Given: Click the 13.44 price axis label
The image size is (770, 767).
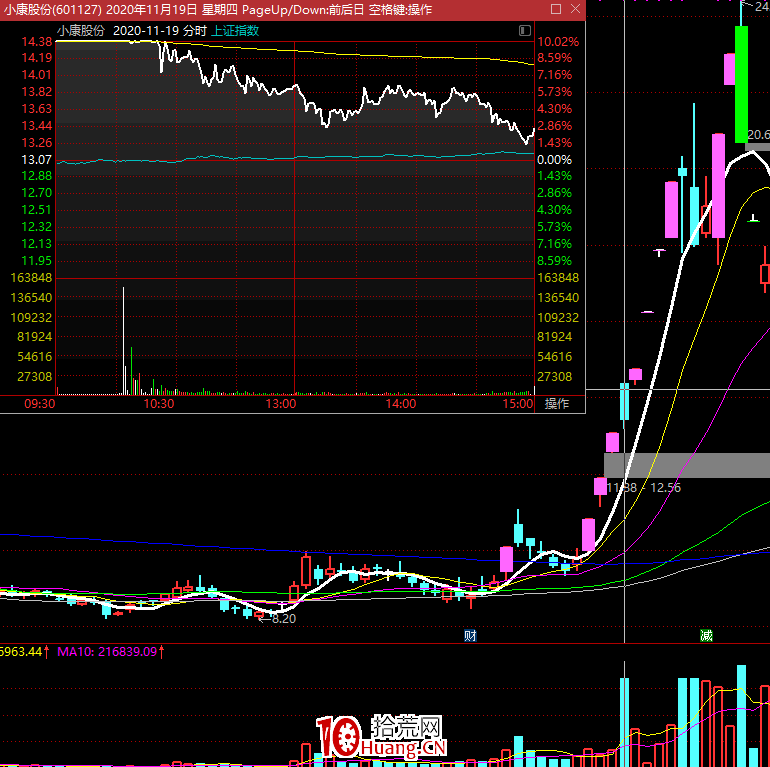Looking at the screenshot, I should [36, 126].
